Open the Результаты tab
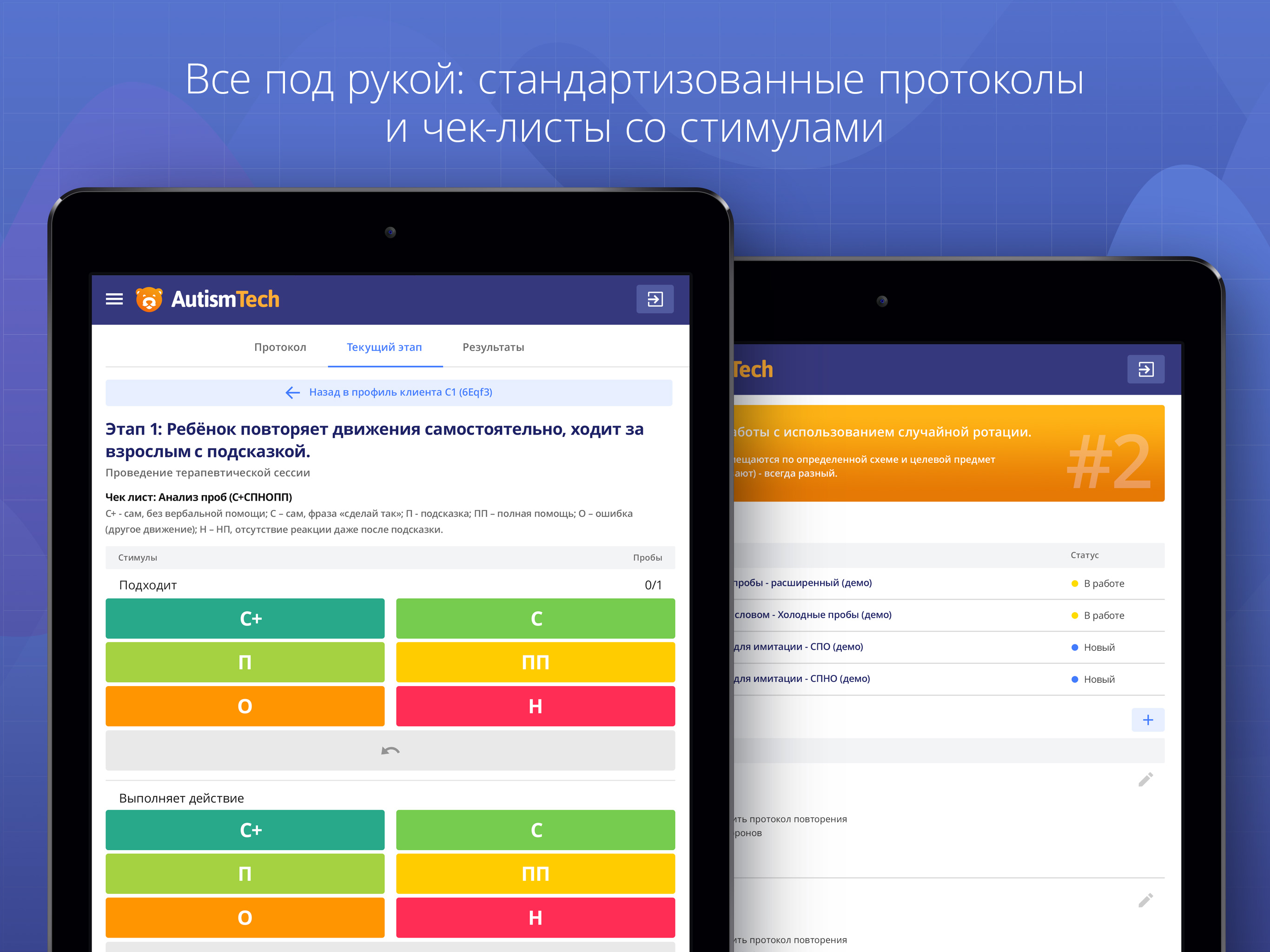 pos(493,347)
